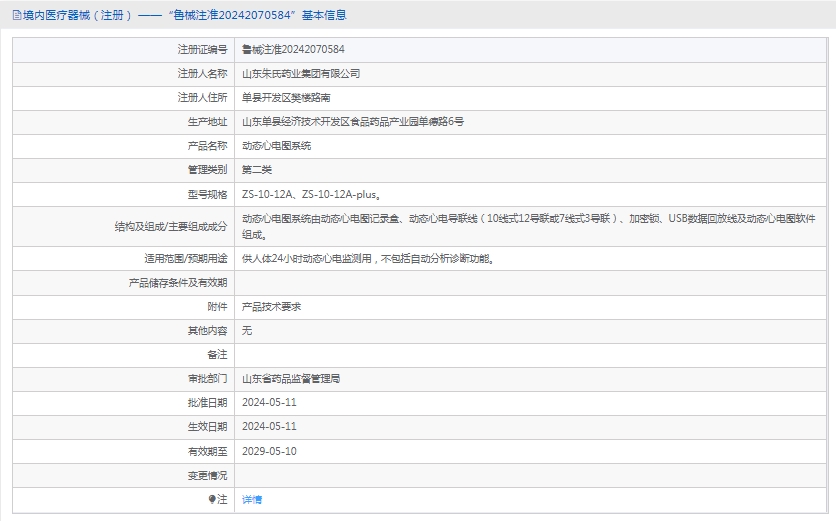Click management category value 第二类

pos(257,169)
